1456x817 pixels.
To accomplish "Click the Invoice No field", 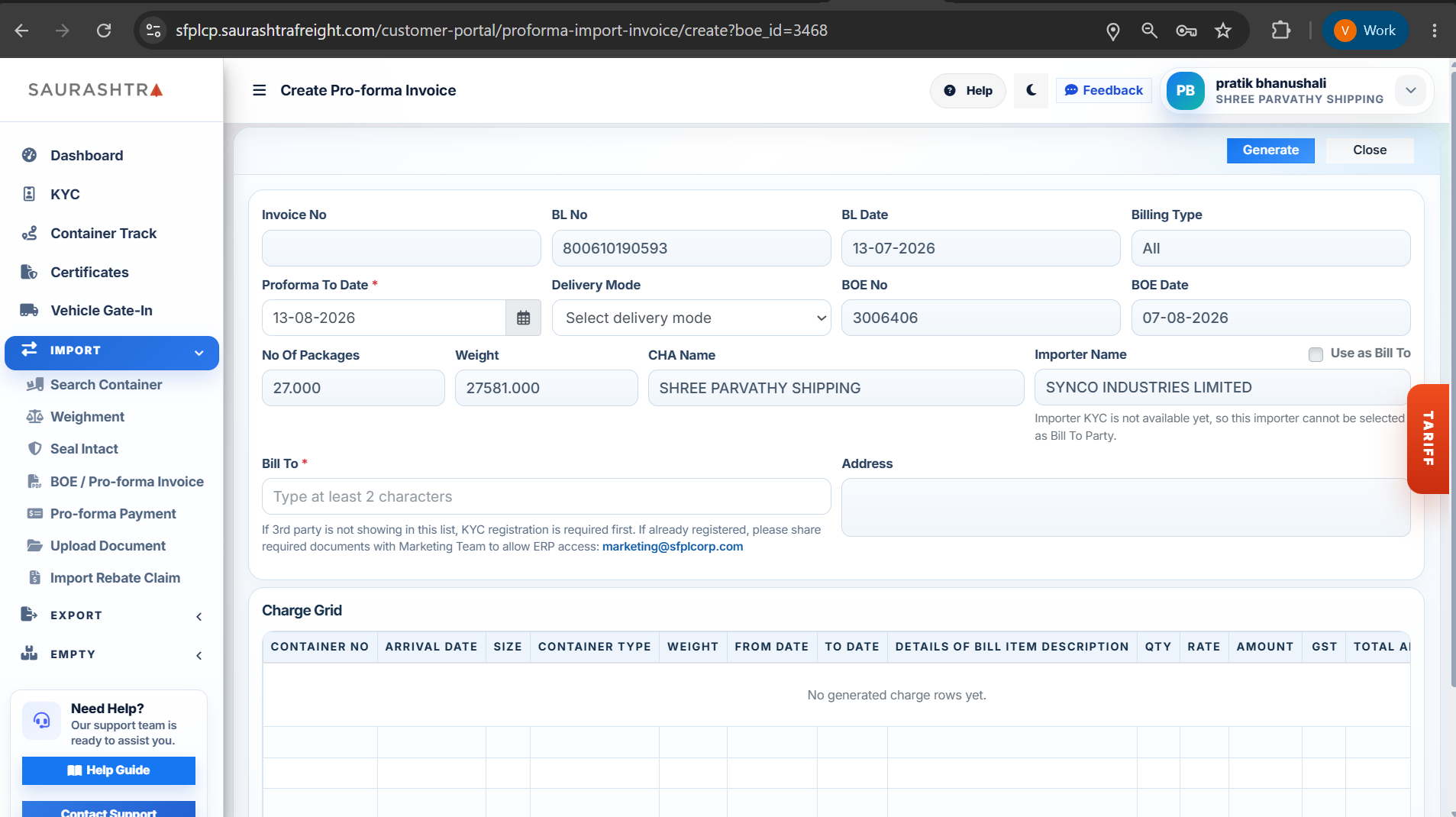I will click(401, 249).
